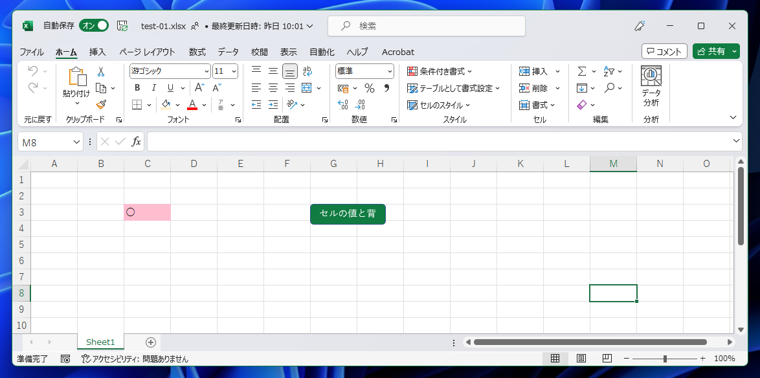The width and height of the screenshot is (760, 378).
Task: Toggle italic formatting
Action: point(154,88)
